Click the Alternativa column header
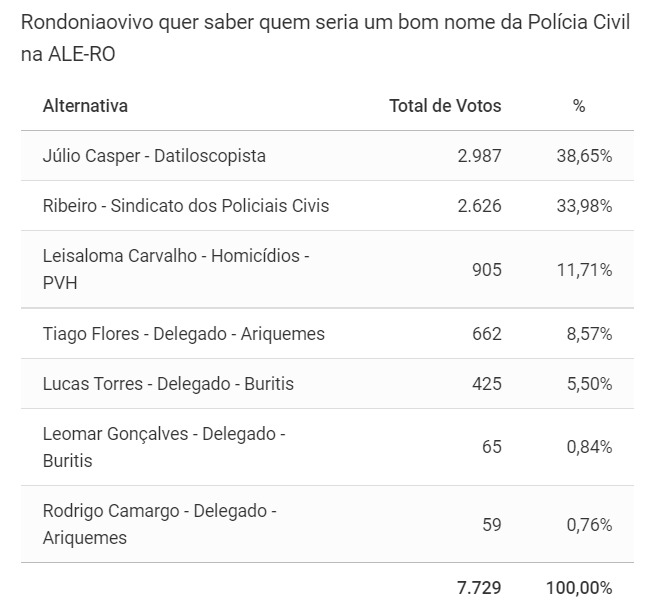Viewport: 653px width, 616px height. point(85,106)
